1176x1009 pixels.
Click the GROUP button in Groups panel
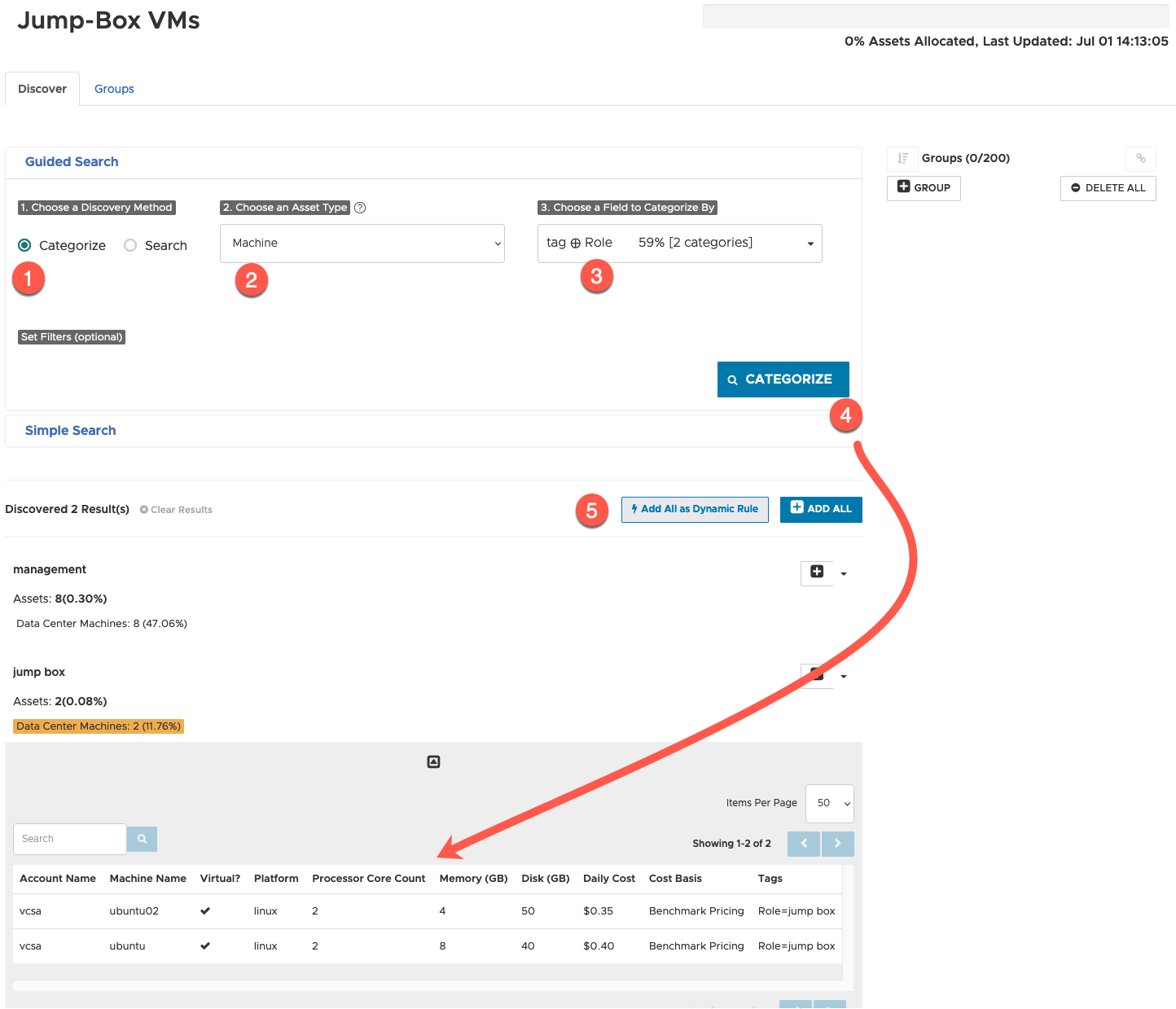pyautogui.click(x=924, y=188)
